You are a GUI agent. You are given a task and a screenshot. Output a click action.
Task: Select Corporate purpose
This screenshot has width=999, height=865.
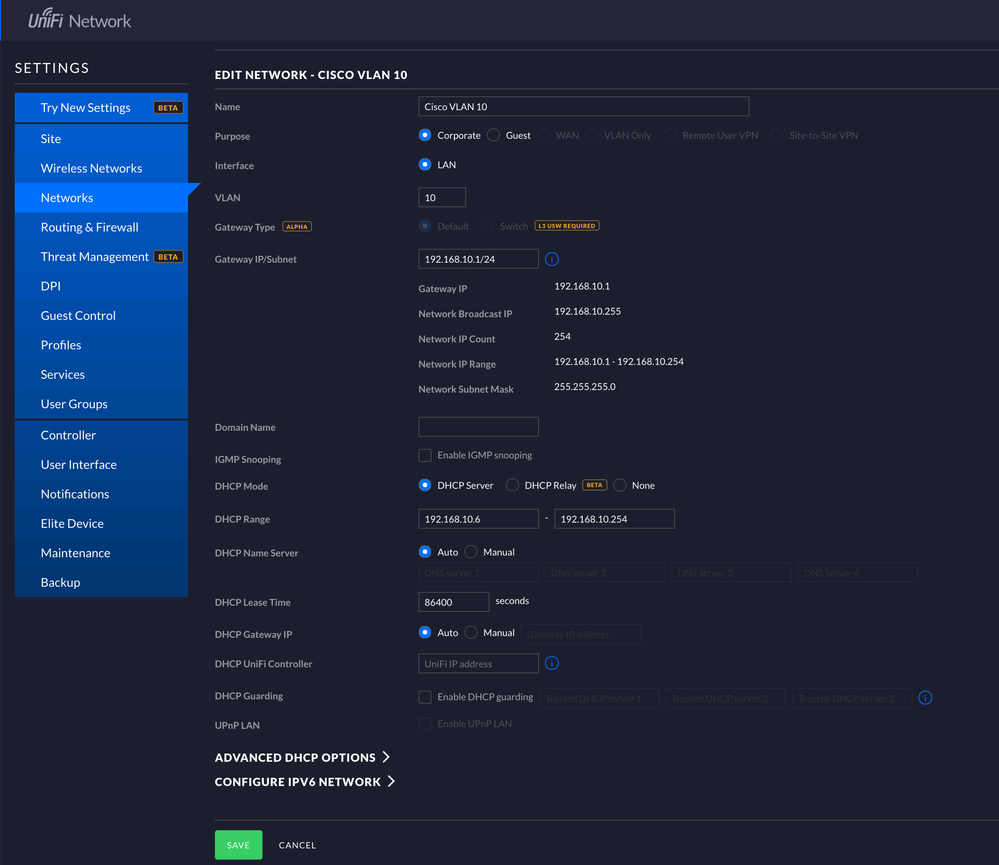(425, 135)
